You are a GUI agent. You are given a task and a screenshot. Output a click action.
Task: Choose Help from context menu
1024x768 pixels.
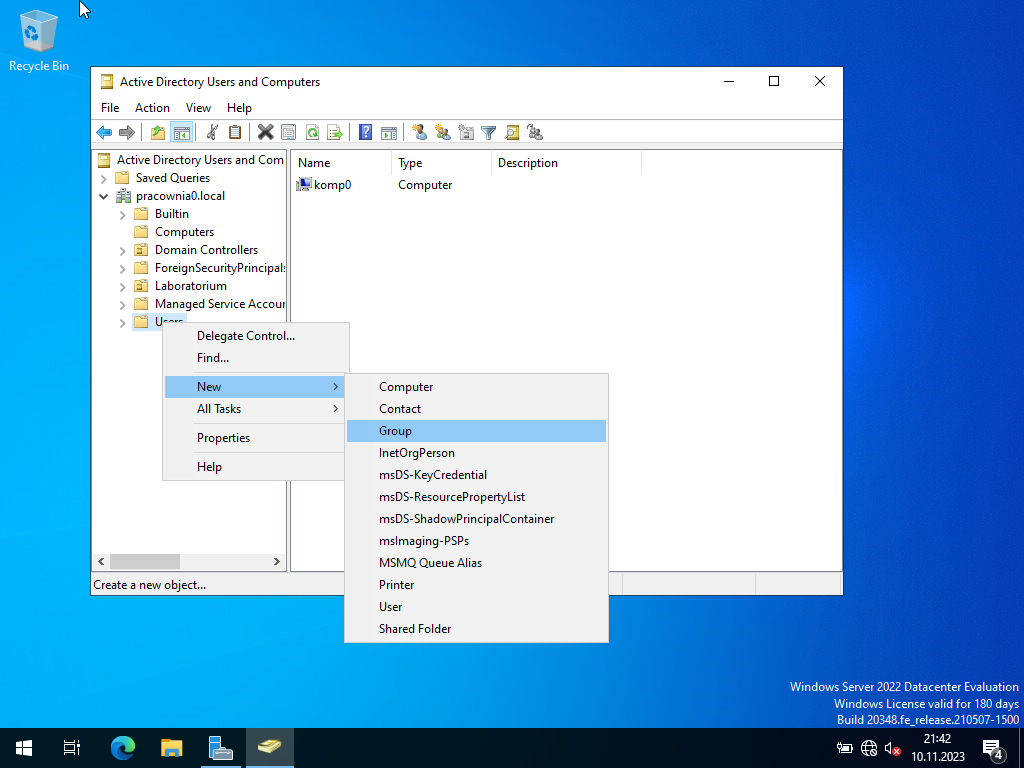coord(254,466)
